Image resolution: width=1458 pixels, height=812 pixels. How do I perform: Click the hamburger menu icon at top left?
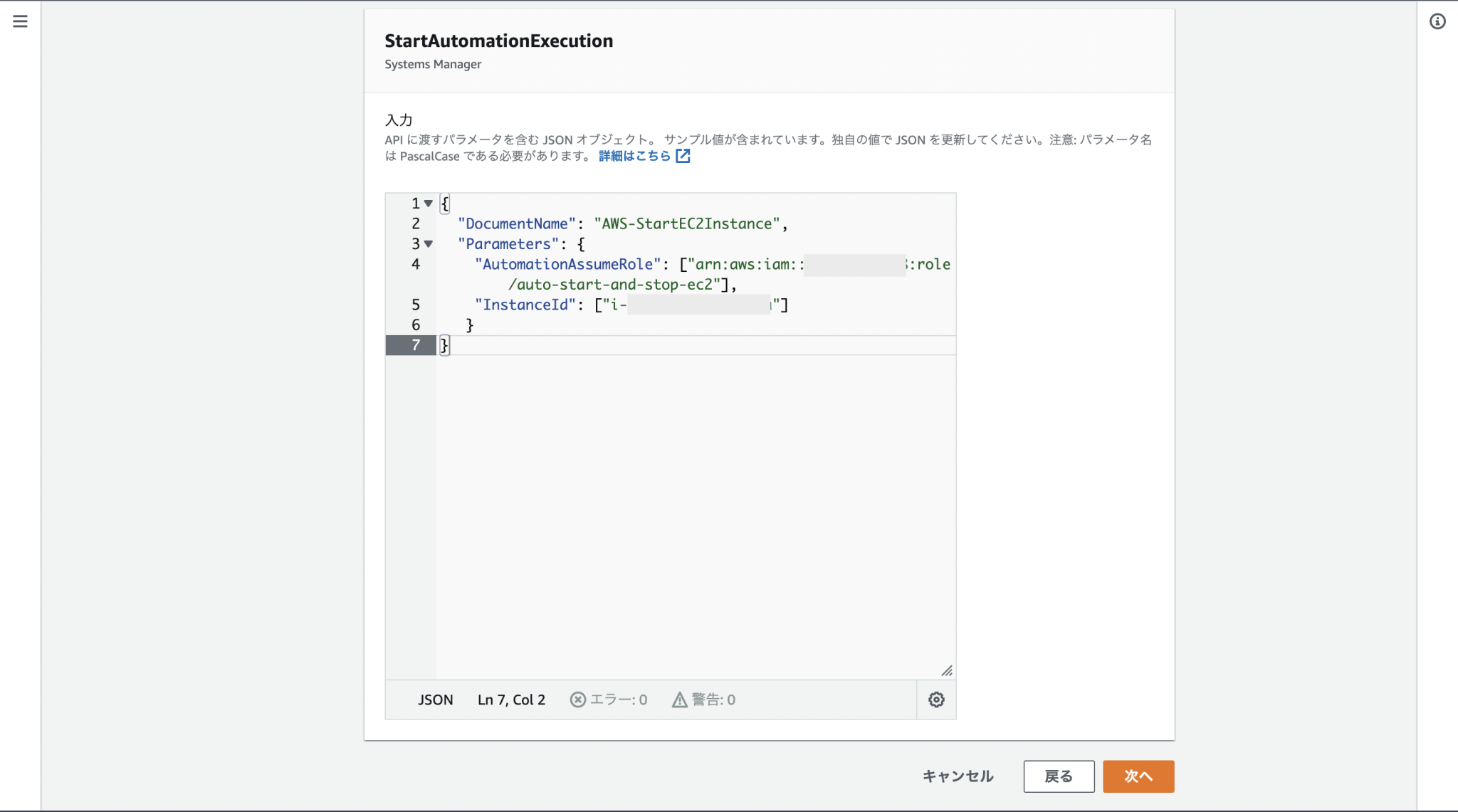coord(19,21)
